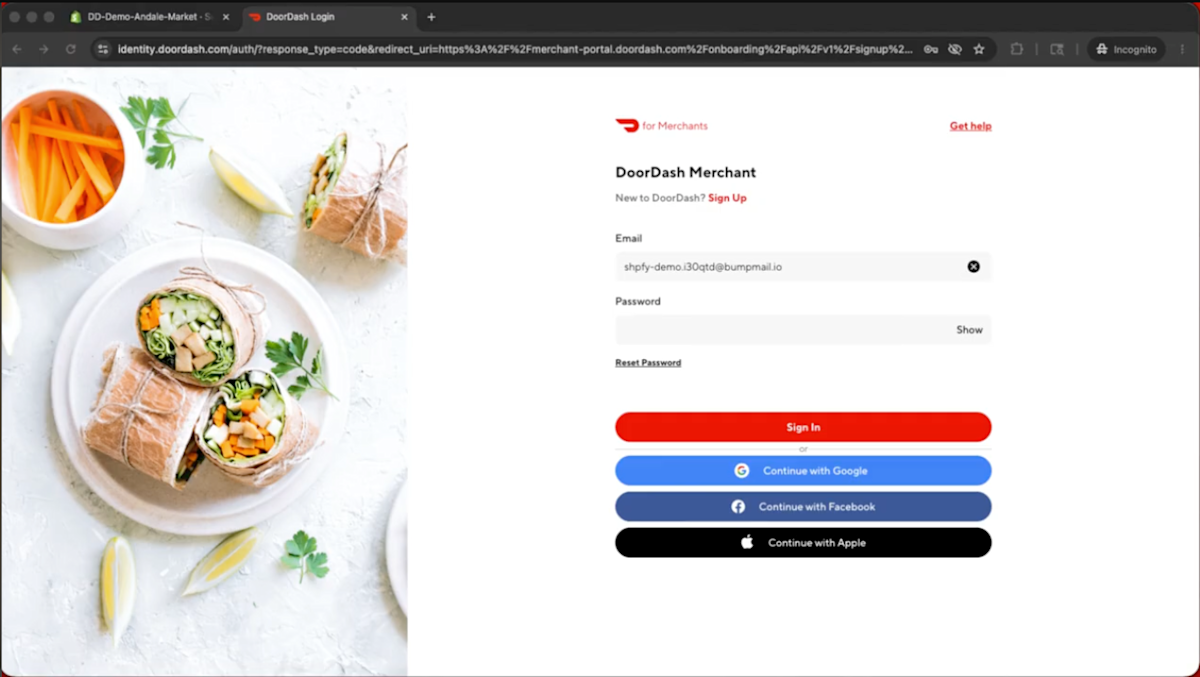Open the password key icon in address bar
Image resolution: width=1200 pixels, height=677 pixels.
coord(930,49)
